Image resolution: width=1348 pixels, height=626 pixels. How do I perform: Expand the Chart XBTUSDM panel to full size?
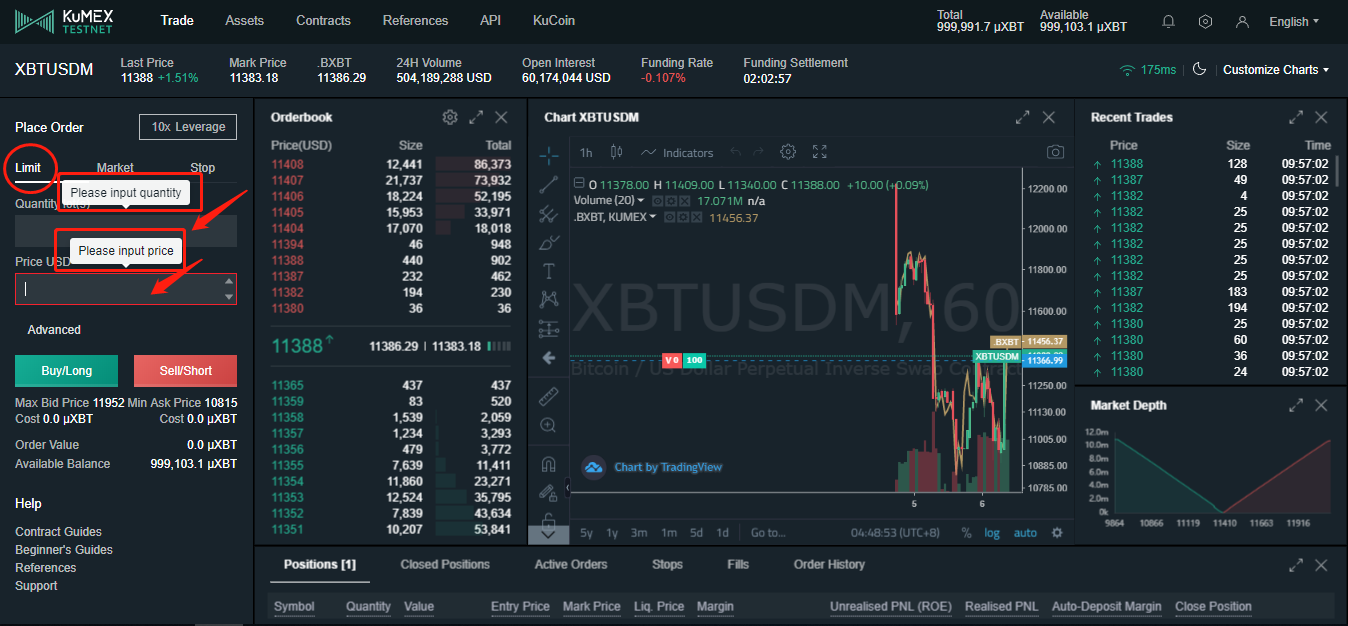(x=1022, y=117)
